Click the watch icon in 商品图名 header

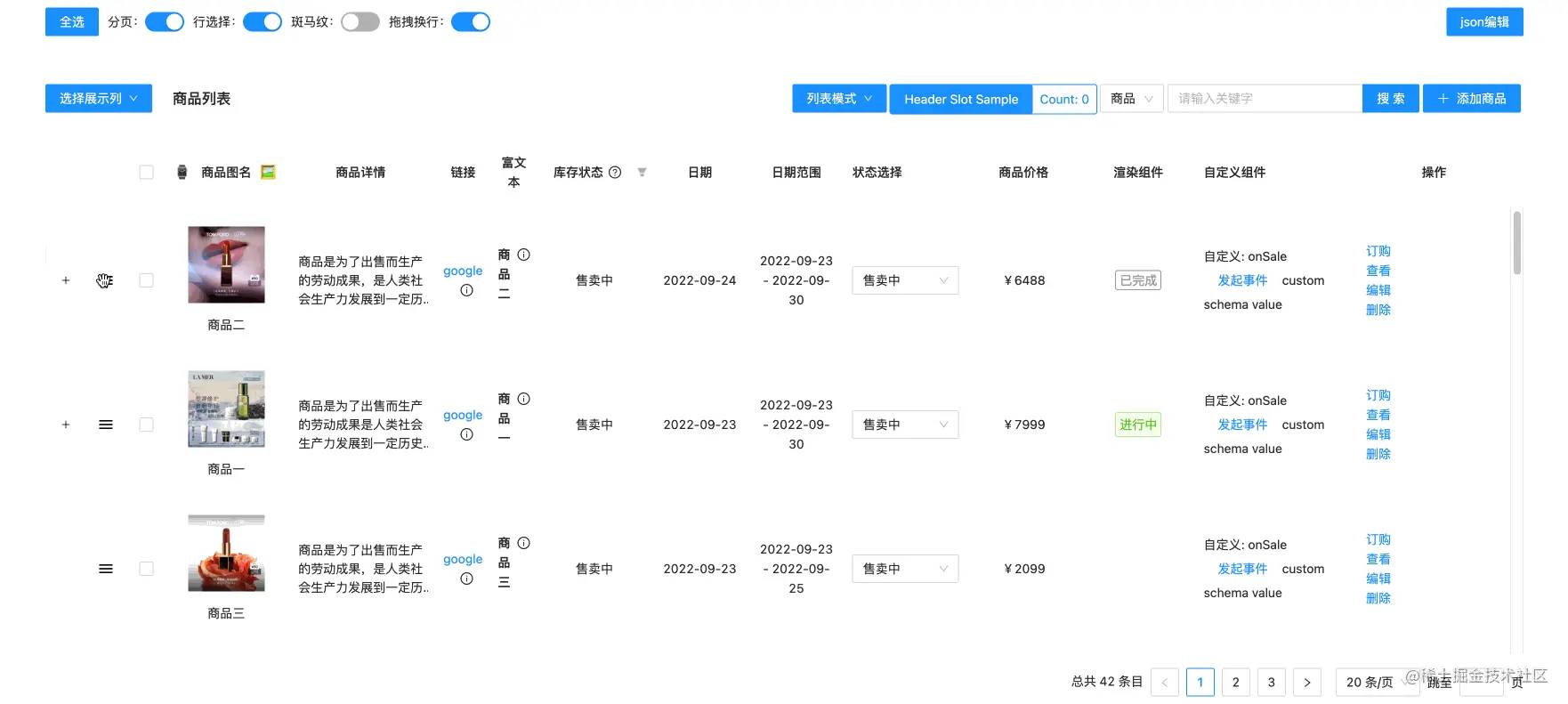tap(182, 173)
